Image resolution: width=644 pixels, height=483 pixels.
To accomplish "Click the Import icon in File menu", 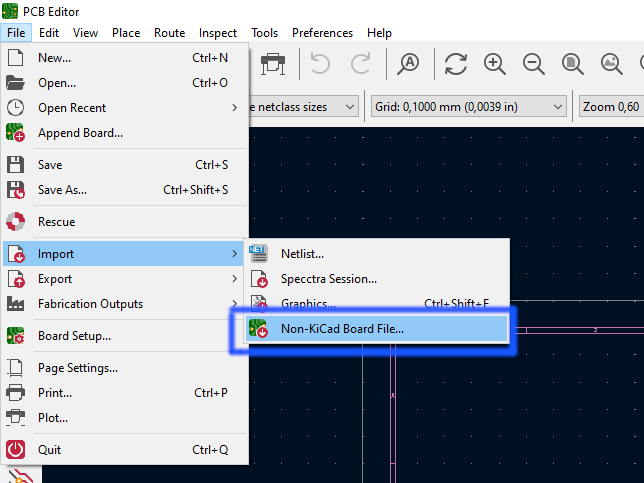I will click(x=16, y=254).
